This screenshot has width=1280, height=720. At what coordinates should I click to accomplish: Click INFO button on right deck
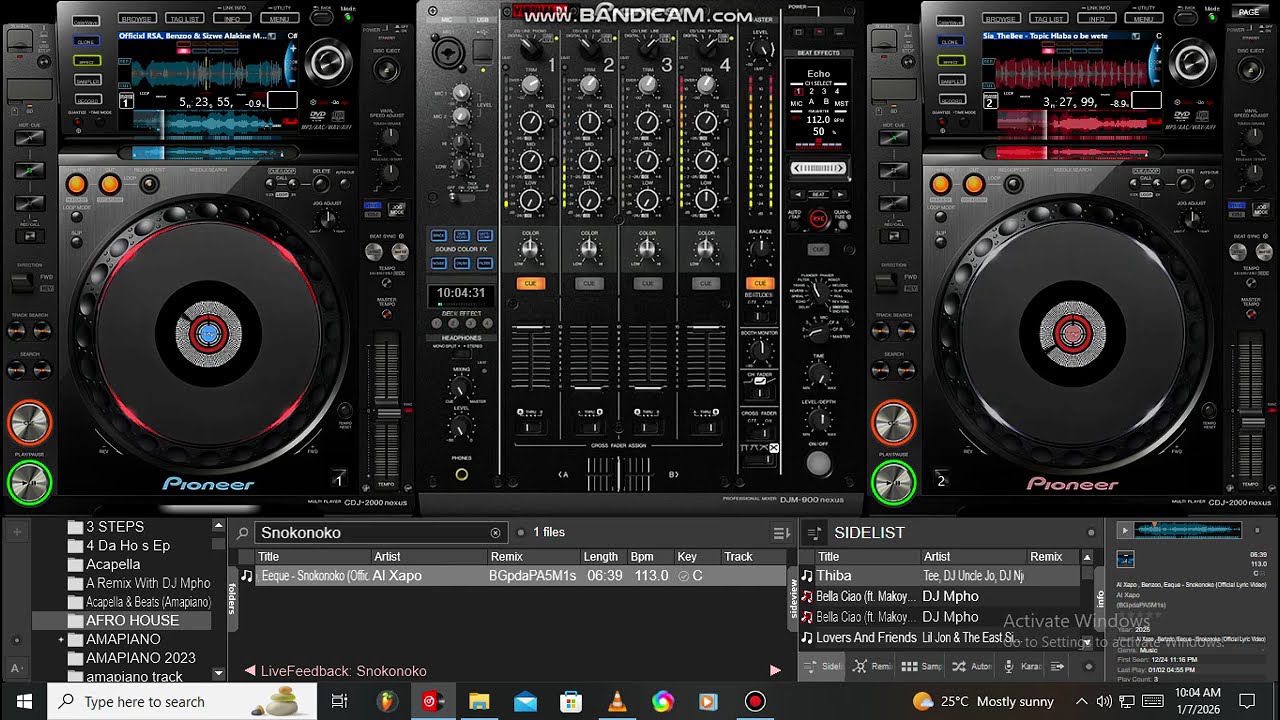[1096, 18]
